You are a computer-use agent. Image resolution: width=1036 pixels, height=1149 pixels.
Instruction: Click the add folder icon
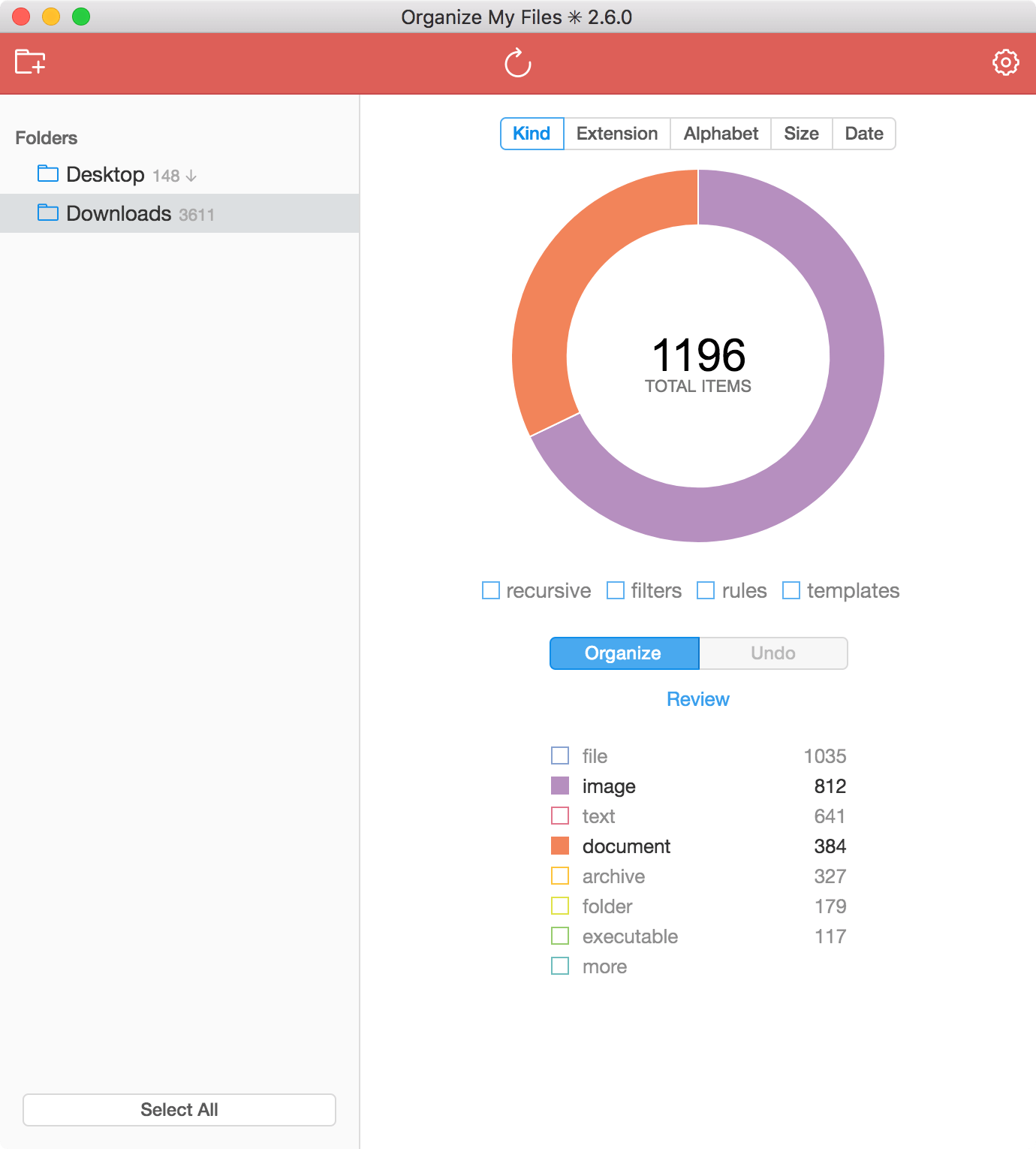click(x=30, y=62)
